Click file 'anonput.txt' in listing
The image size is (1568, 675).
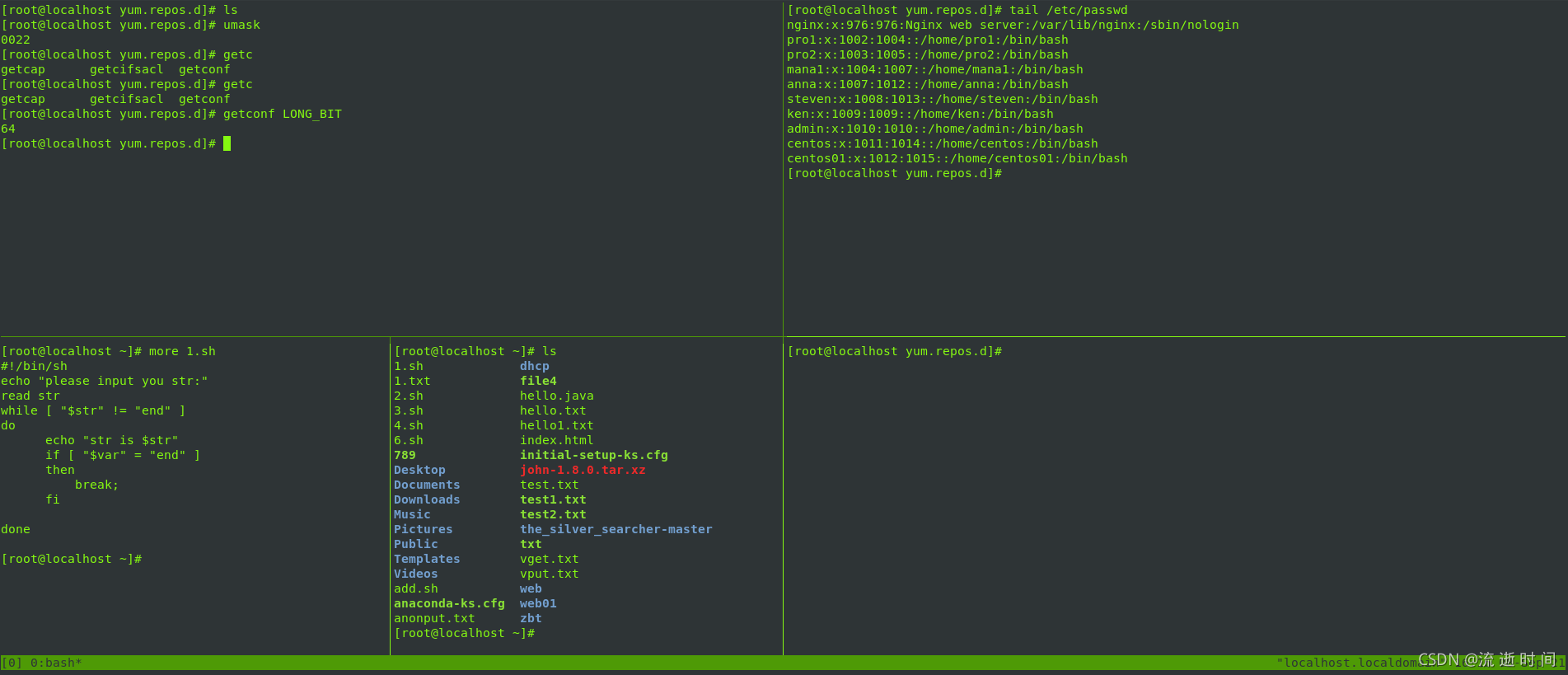[x=434, y=618]
